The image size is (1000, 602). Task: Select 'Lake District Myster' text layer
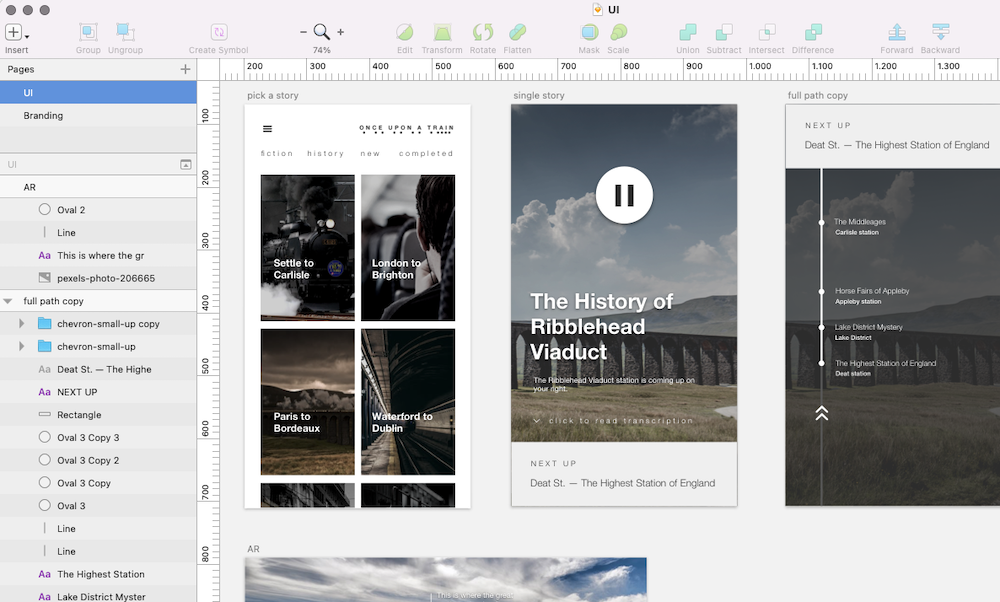98,597
